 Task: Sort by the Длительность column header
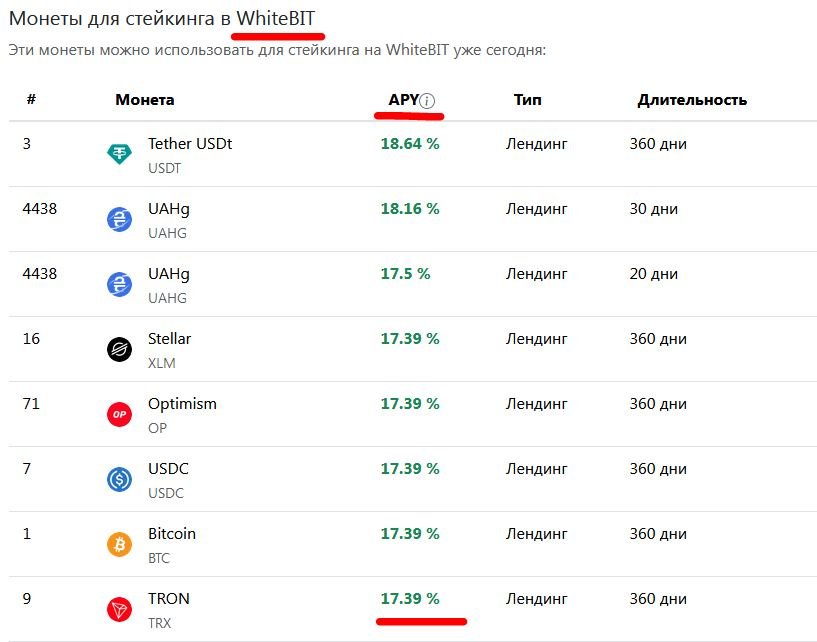(692, 100)
